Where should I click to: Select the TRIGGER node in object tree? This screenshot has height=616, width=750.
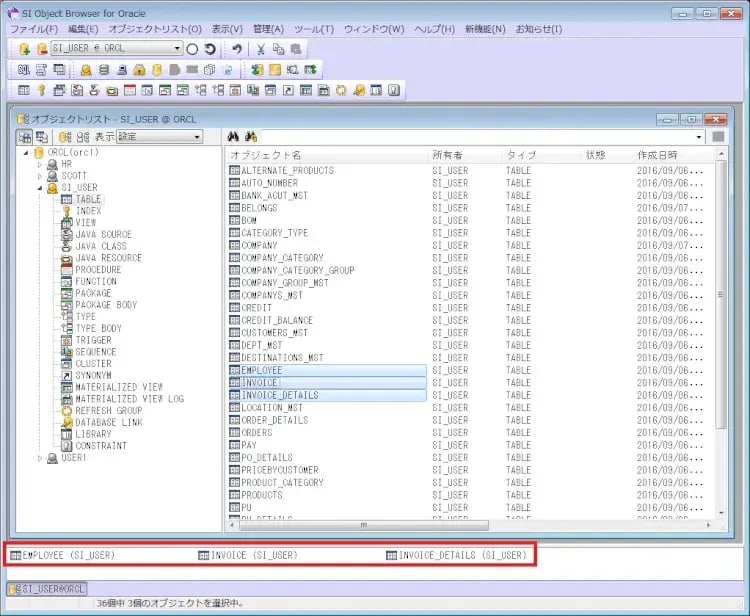[x=93, y=340]
